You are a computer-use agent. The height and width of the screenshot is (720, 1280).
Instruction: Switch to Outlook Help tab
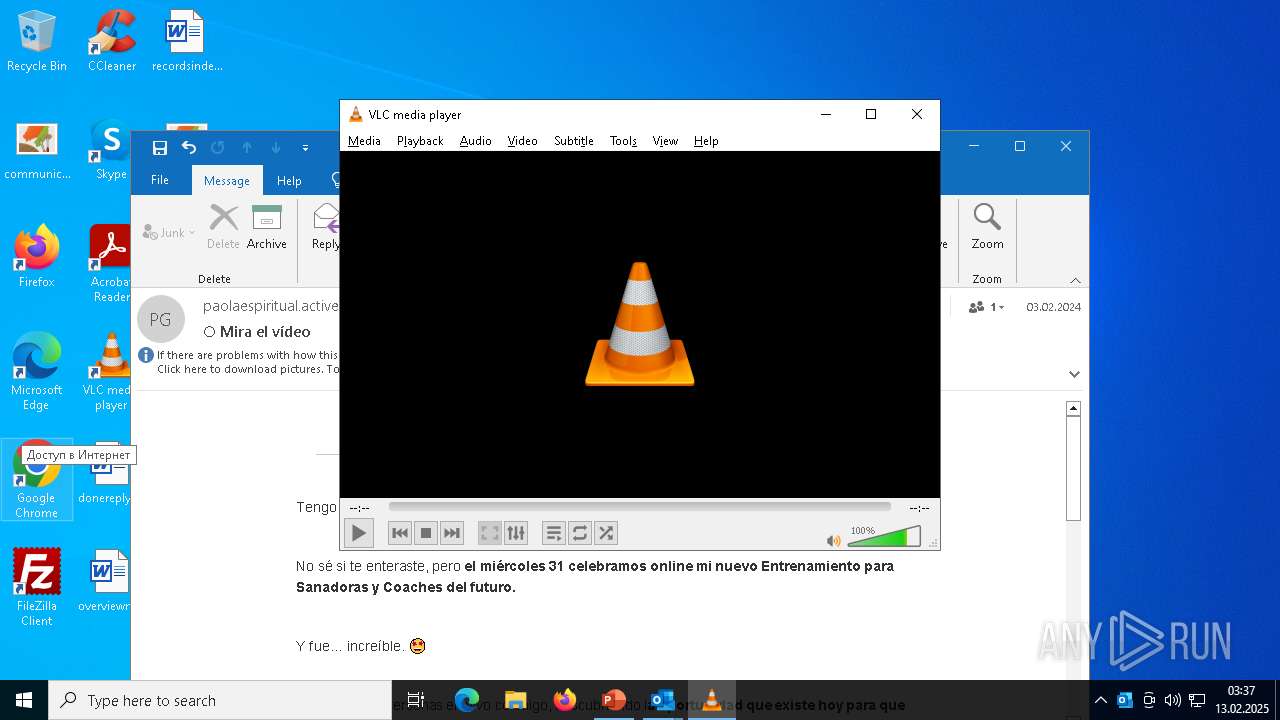tap(289, 181)
